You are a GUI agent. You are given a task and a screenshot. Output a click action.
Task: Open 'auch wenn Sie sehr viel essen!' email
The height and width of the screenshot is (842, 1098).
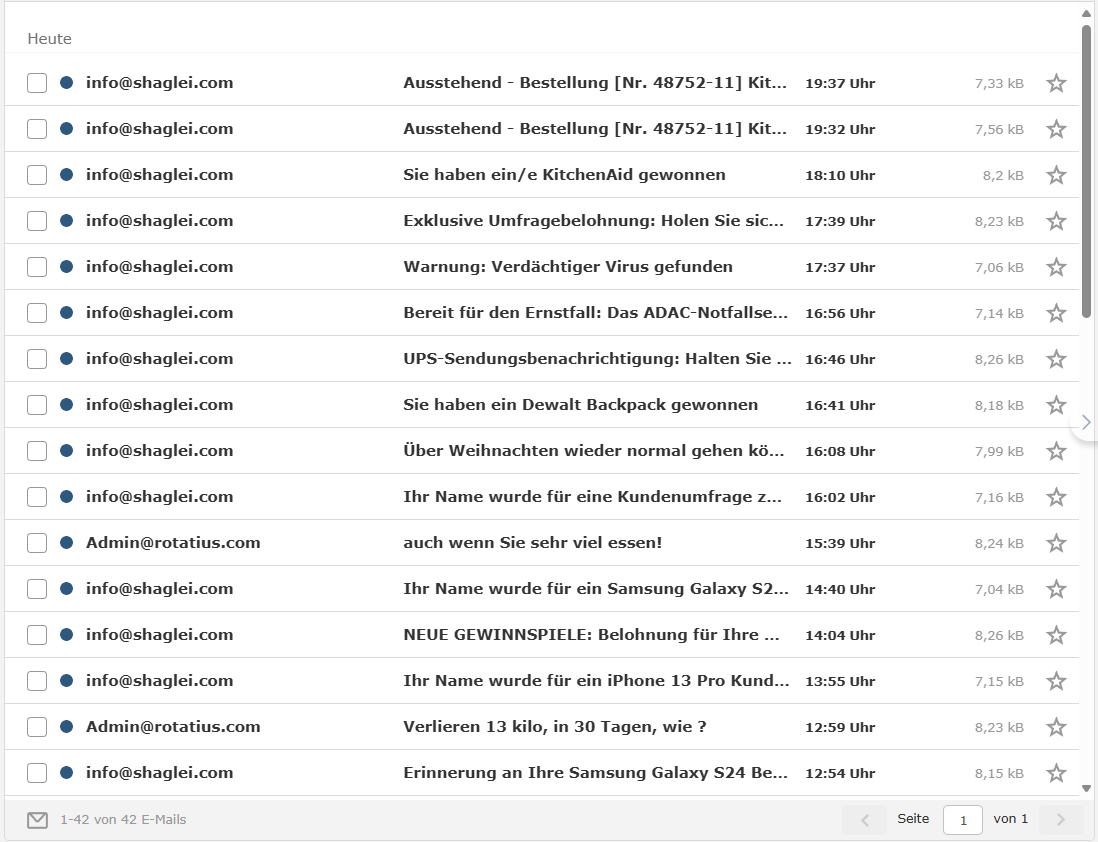pyautogui.click(x=533, y=542)
